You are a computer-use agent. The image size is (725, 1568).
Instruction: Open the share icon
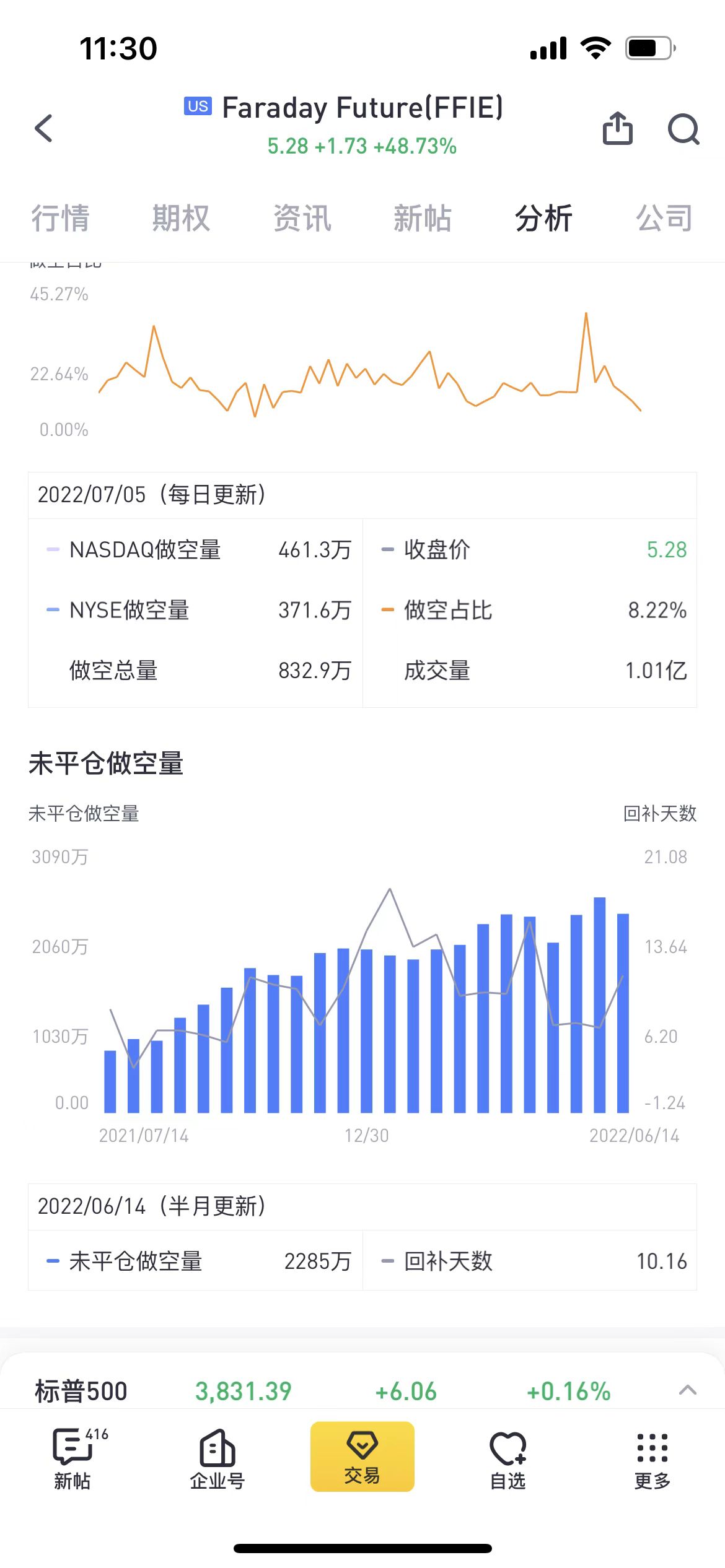[618, 128]
